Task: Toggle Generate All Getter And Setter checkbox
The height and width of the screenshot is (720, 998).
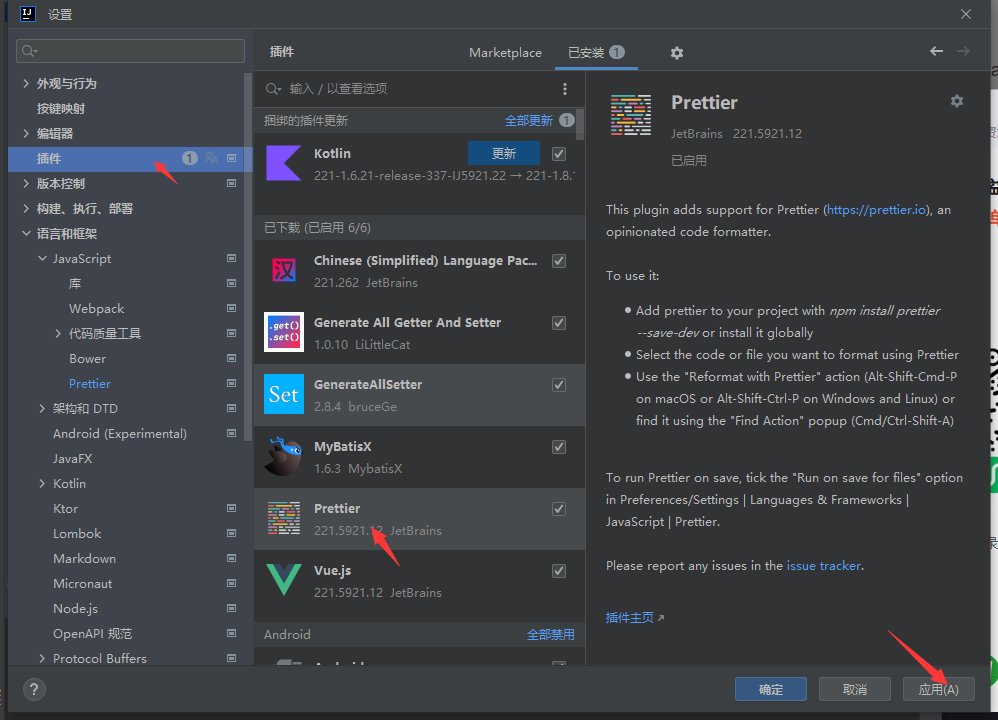Action: (559, 323)
